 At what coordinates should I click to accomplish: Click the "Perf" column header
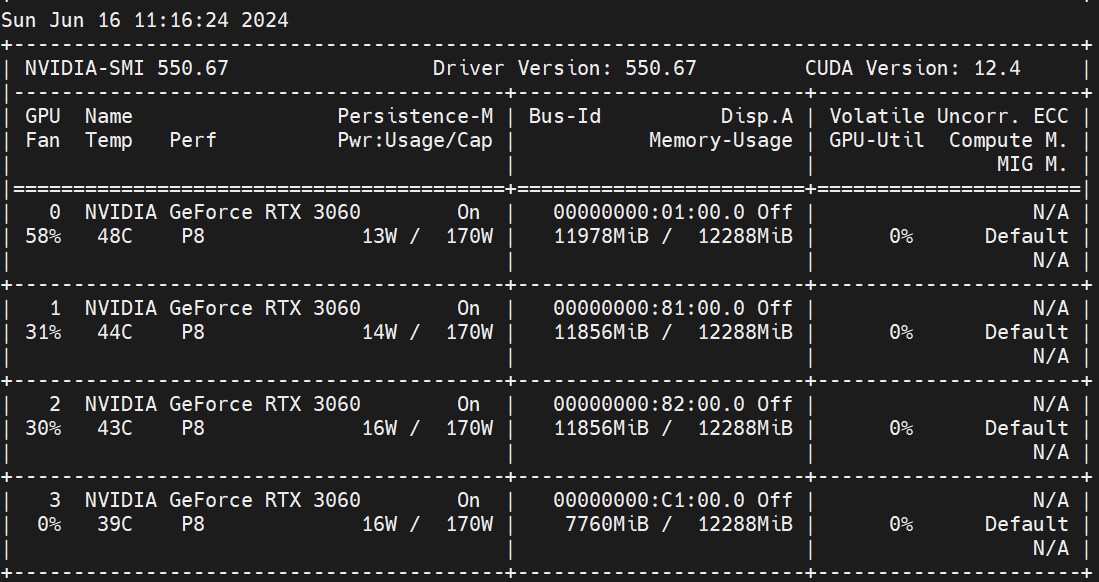tap(193, 140)
